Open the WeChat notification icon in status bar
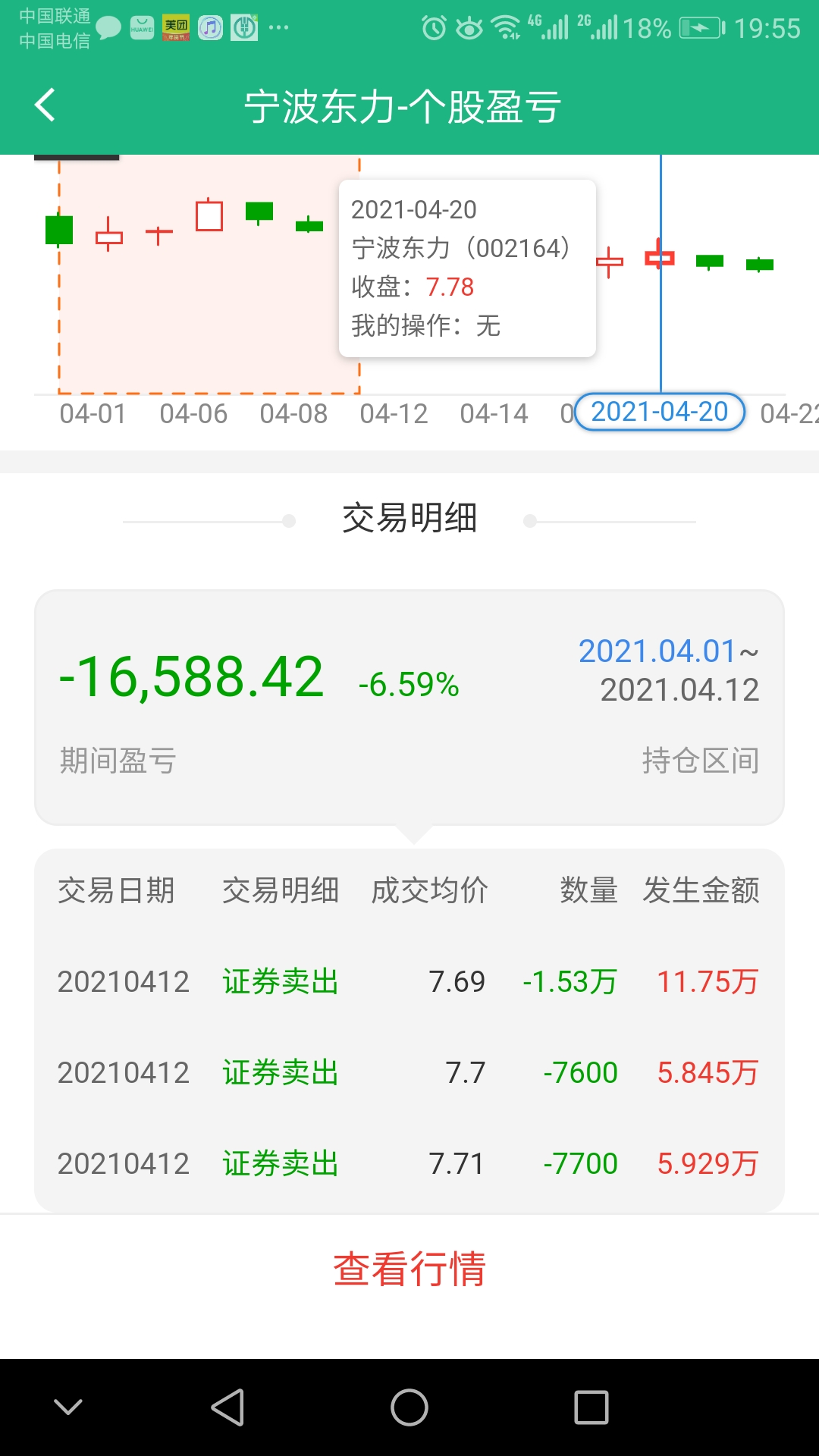 (x=108, y=28)
